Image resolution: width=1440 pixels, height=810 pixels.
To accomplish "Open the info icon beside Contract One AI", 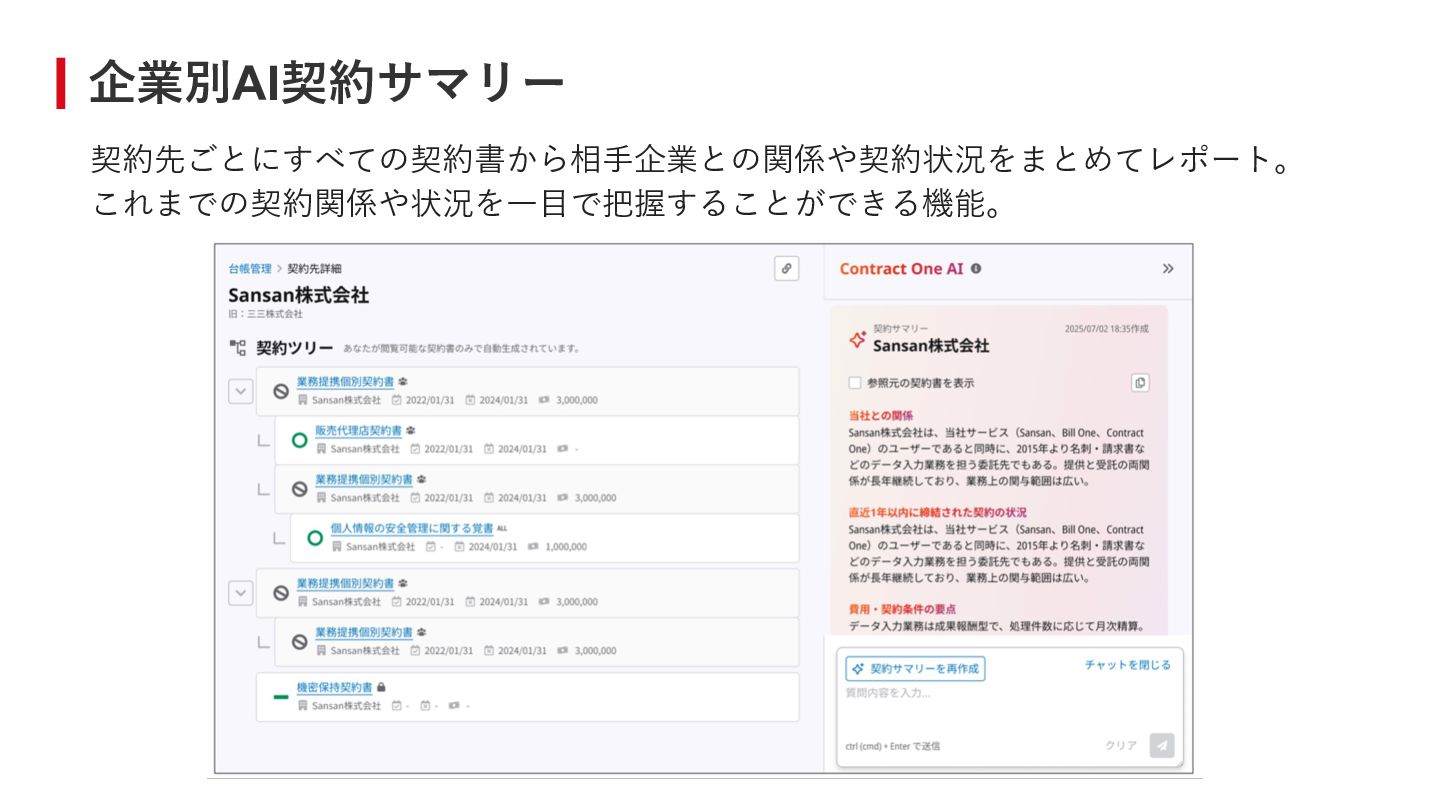I will (976, 269).
